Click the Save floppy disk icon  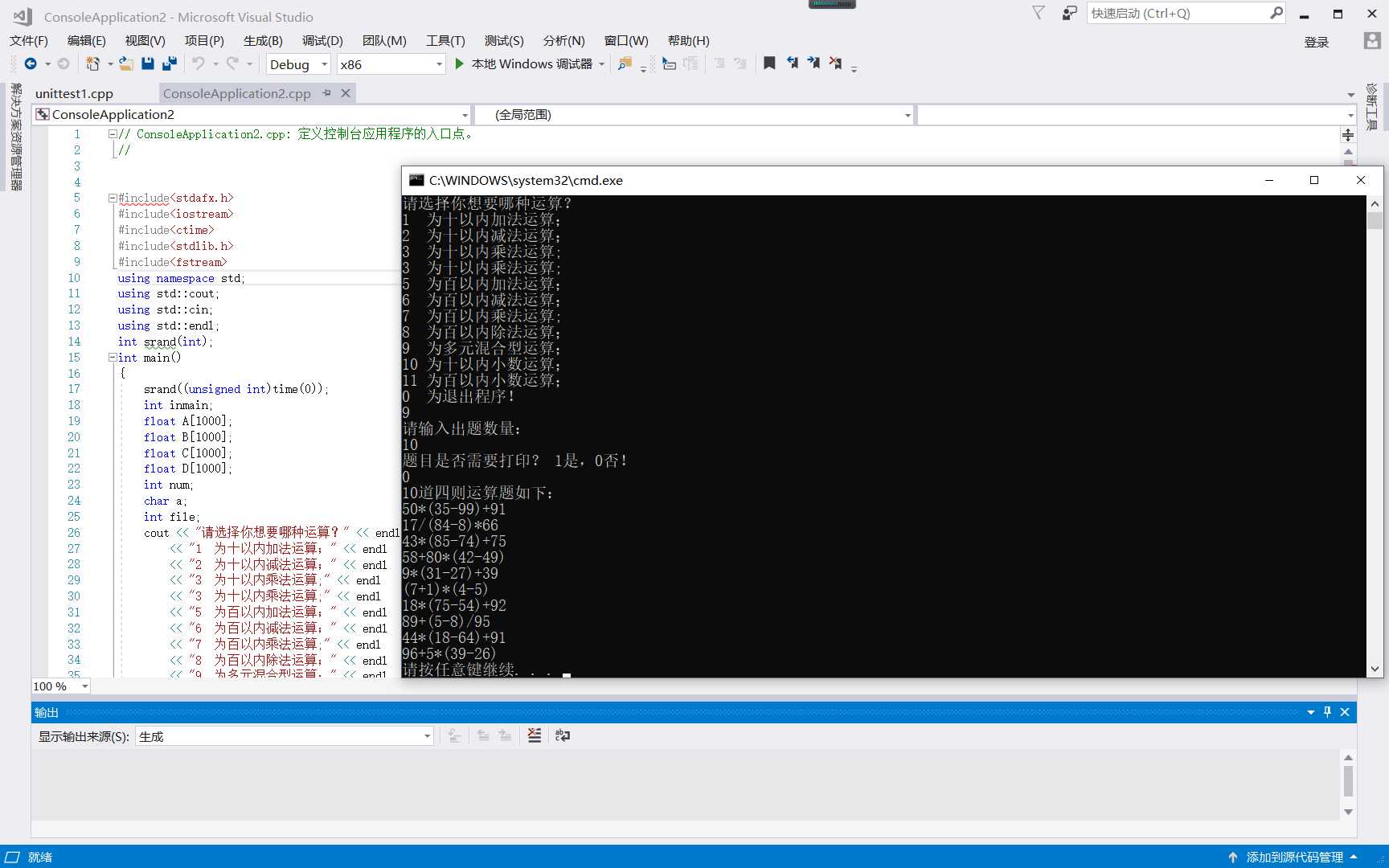[x=148, y=63]
